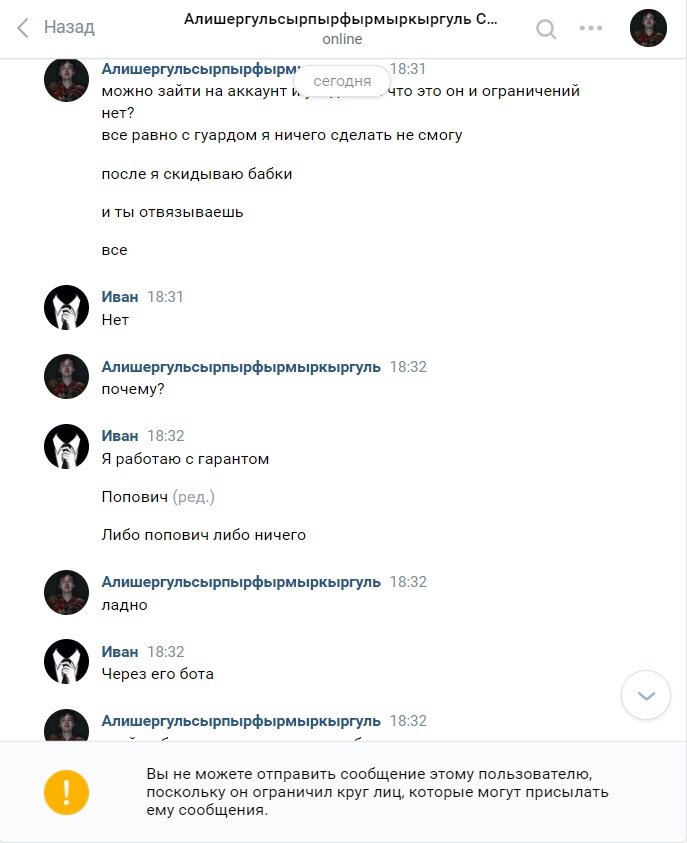Screen dimensions: 687x843
Task: Open chat title Алишергульсырпырфырмыркыргуль in header
Action: 341,19
